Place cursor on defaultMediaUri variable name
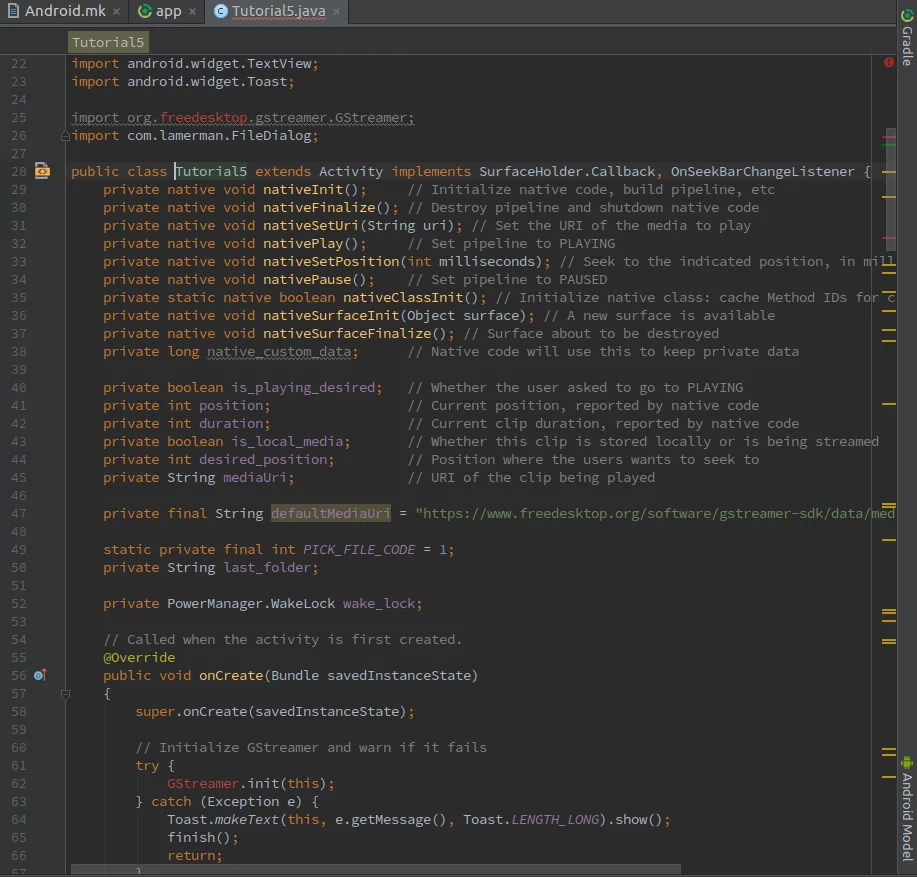The width and height of the screenshot is (917, 877). coord(330,514)
